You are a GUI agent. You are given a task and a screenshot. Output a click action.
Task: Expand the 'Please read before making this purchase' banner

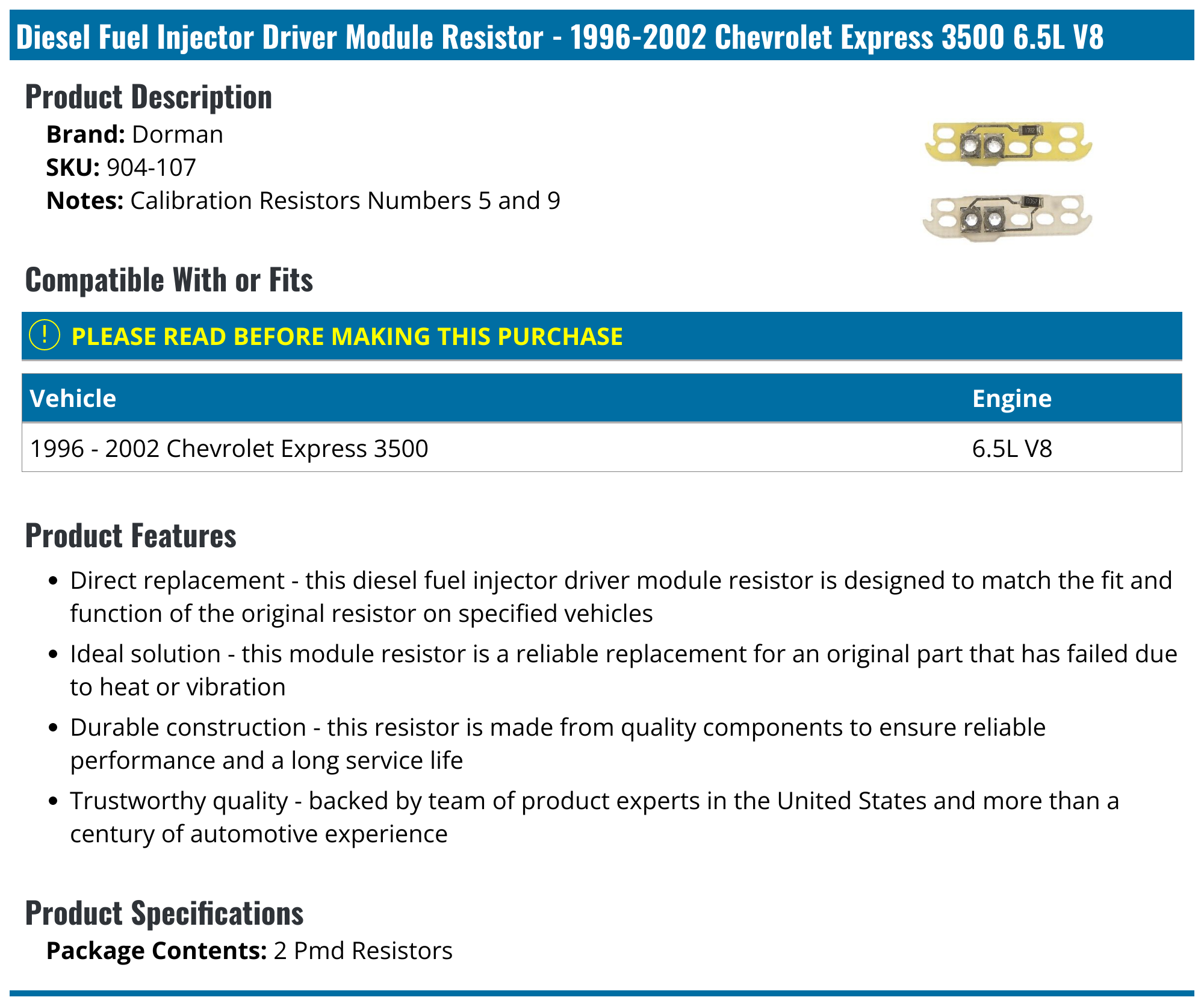(x=347, y=337)
